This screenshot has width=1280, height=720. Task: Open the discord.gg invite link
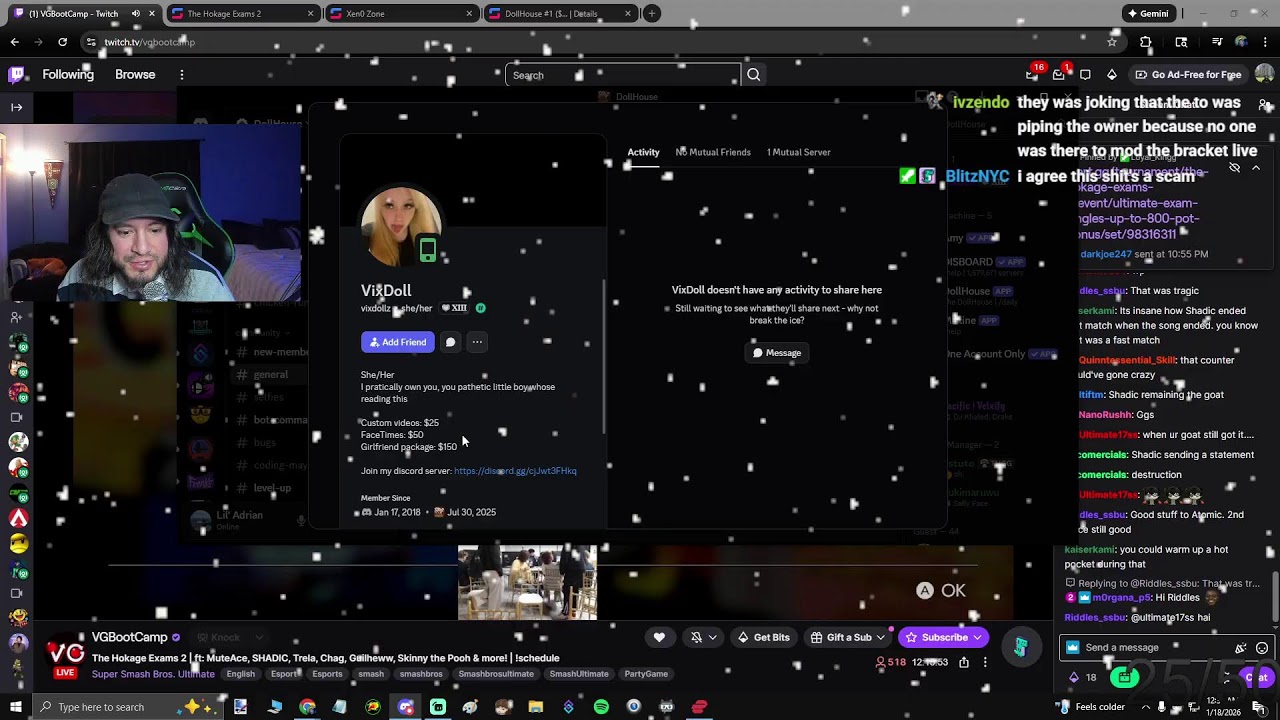pyautogui.click(x=515, y=471)
